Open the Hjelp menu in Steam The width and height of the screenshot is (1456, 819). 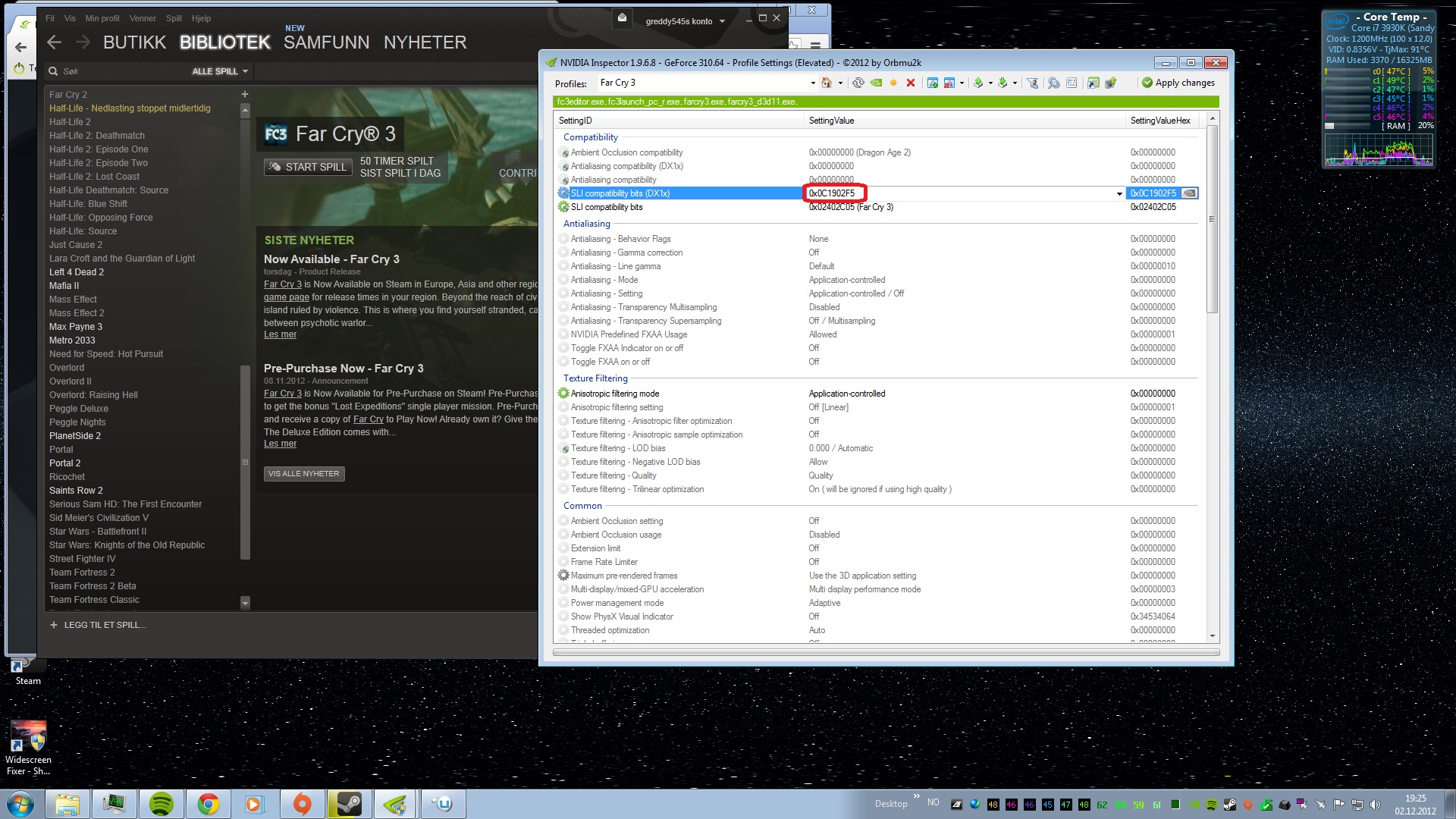tap(201, 18)
